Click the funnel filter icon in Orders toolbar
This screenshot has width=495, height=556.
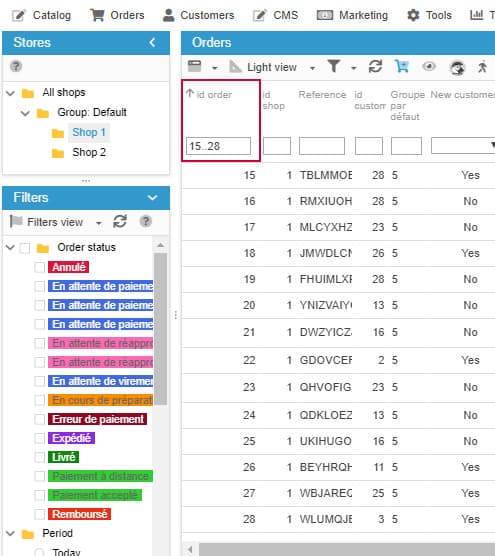point(334,66)
